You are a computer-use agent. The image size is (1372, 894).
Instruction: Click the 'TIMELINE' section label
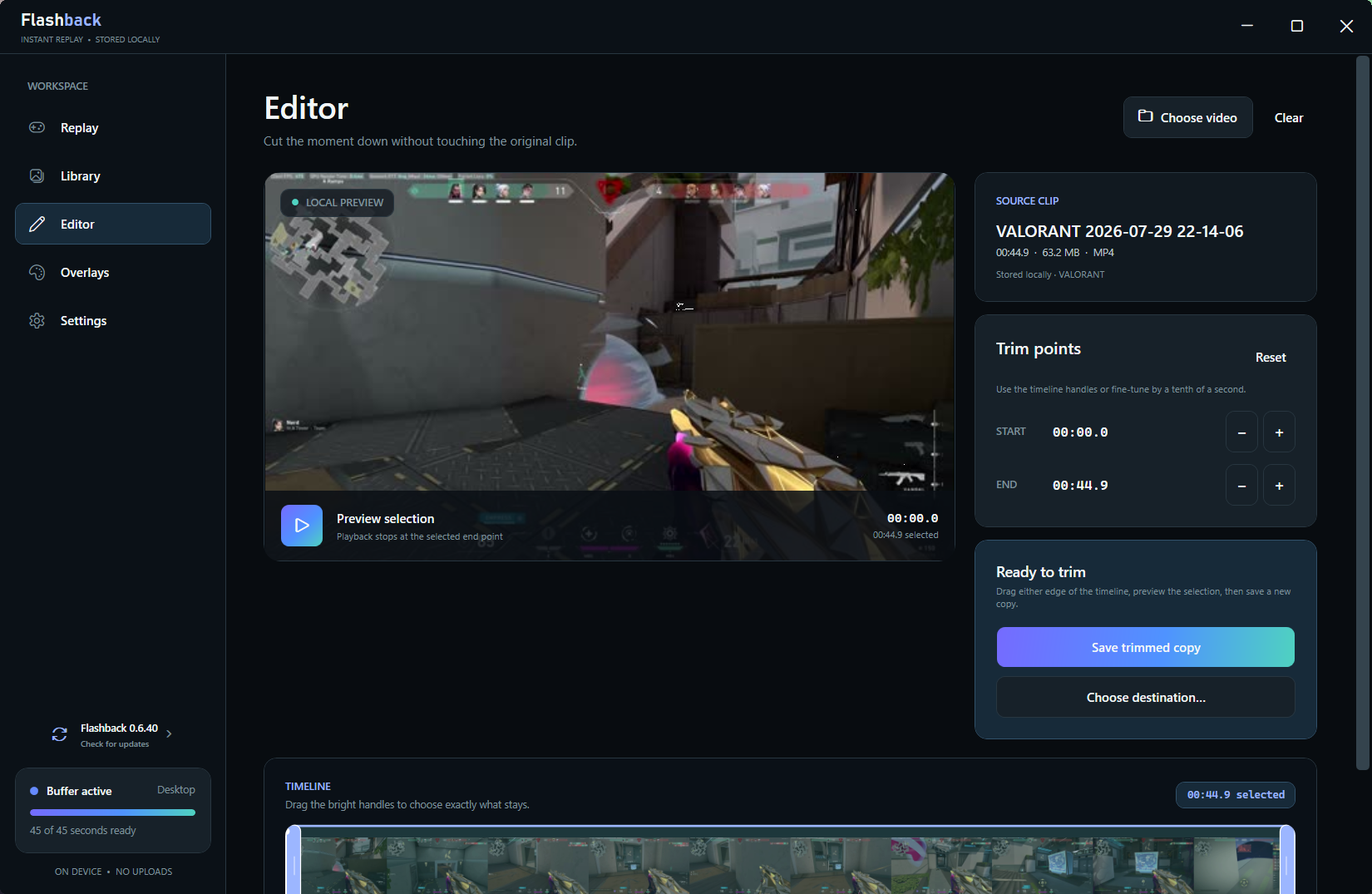[308, 786]
